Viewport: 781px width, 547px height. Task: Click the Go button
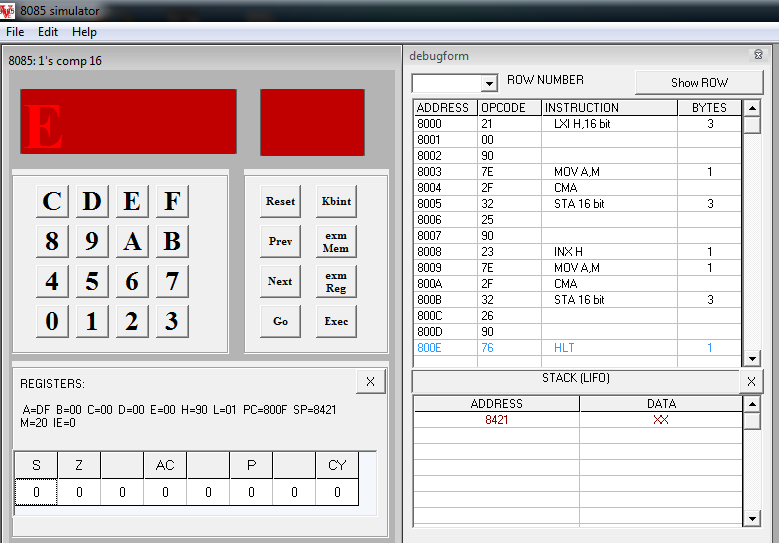tap(280, 321)
